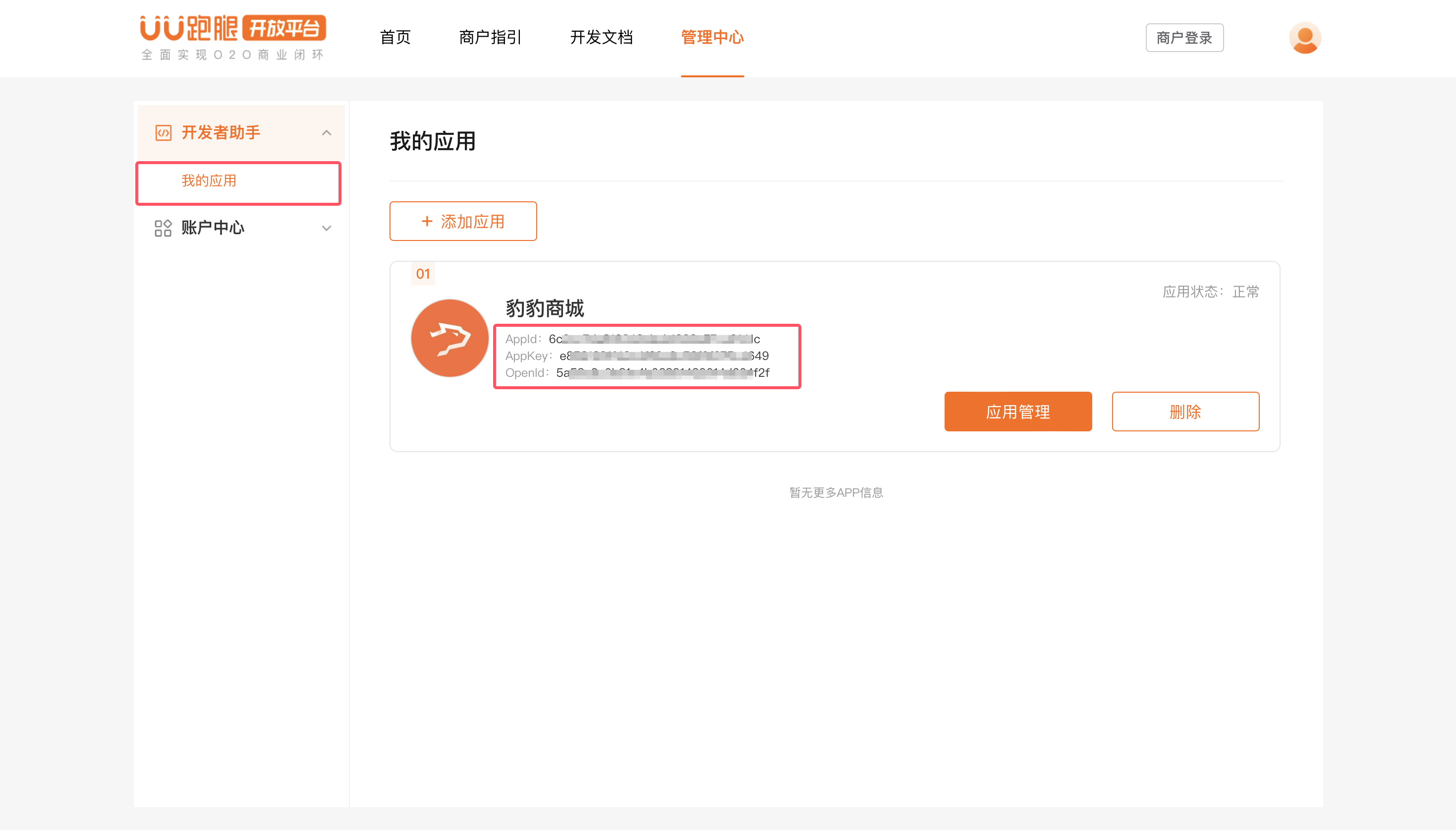Select 我的应用 in the sidebar
The width and height of the screenshot is (1456, 830).
(209, 181)
